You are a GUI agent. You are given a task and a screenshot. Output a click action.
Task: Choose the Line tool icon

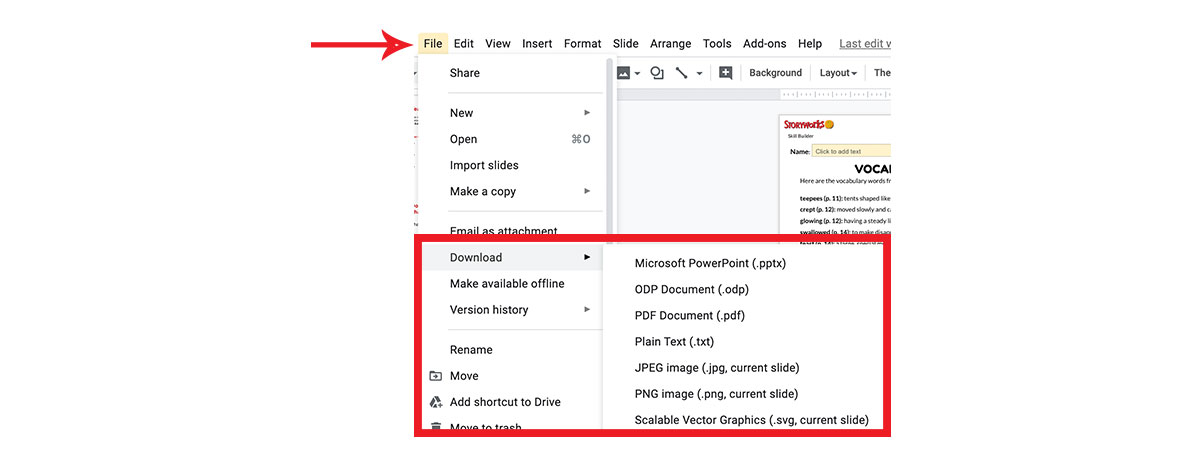681,73
